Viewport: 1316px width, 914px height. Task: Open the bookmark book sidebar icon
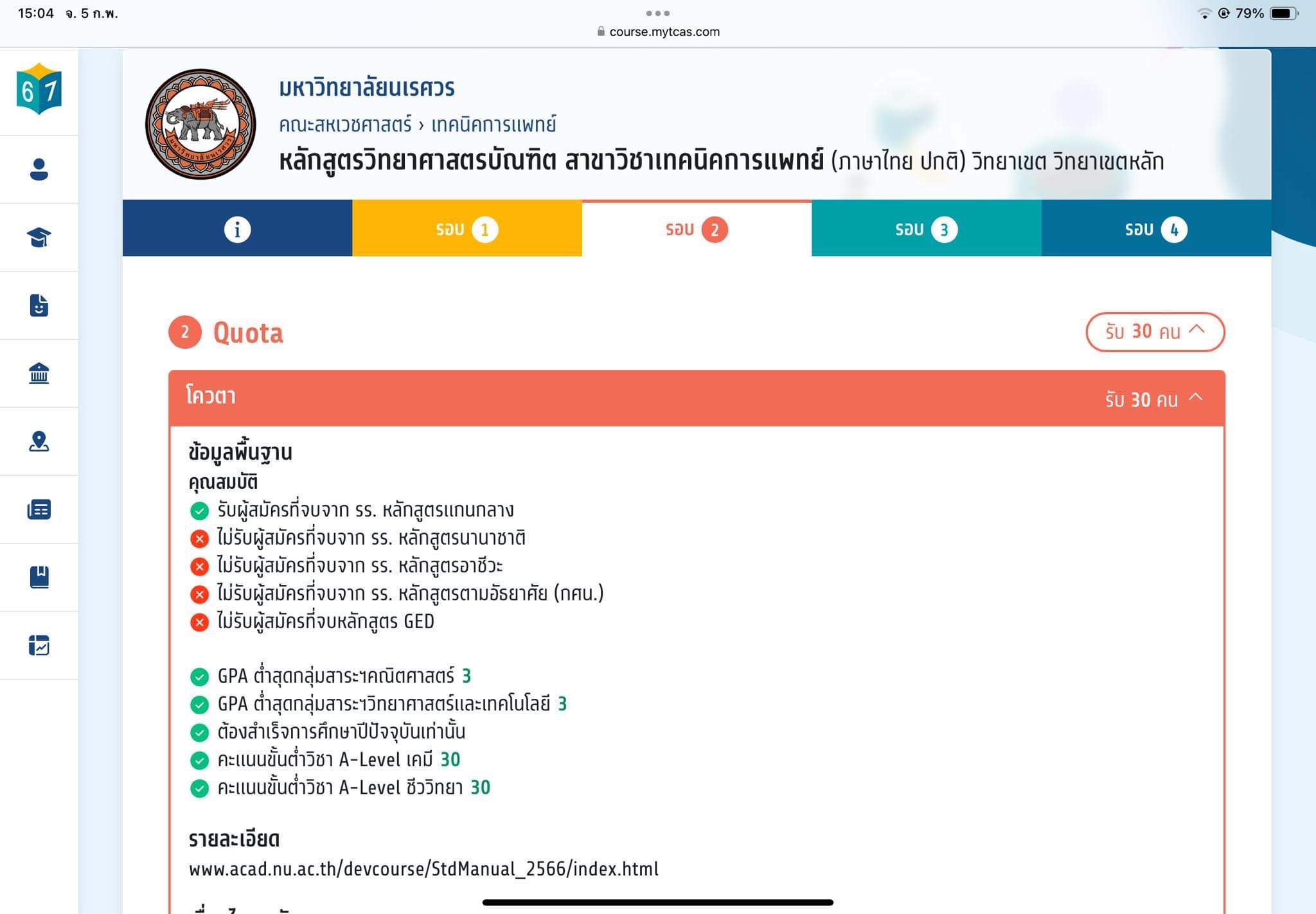(39, 577)
